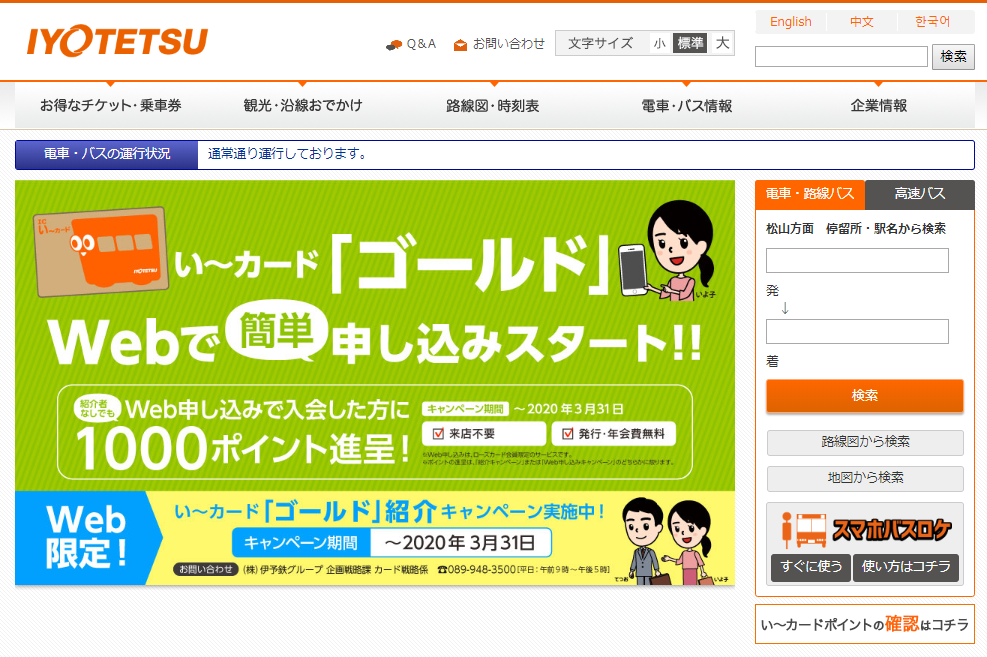Image resolution: width=987 pixels, height=657 pixels.
Task: Click the IYOTETSU logo
Action: coord(117,41)
